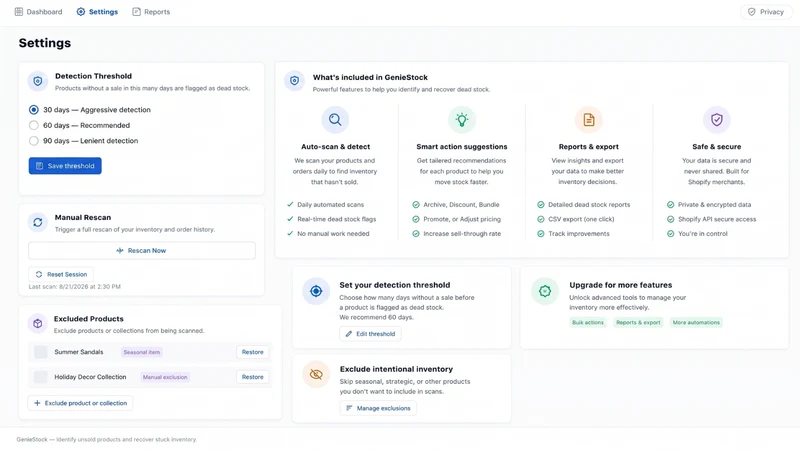Image resolution: width=800 pixels, height=450 pixels.
Task: Click the Last scan timestamp text
Action: click(74, 287)
